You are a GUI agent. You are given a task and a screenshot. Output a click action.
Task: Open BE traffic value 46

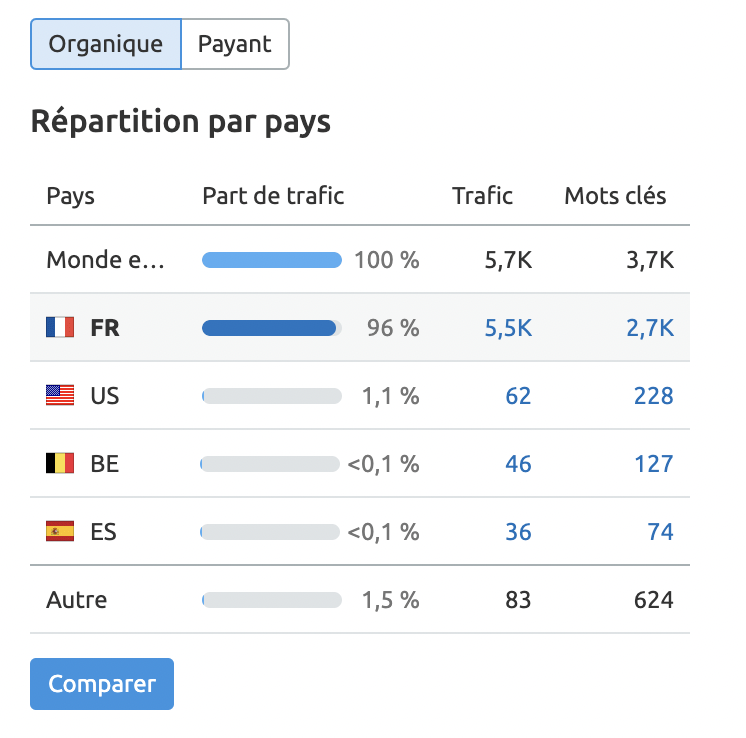pos(518,464)
